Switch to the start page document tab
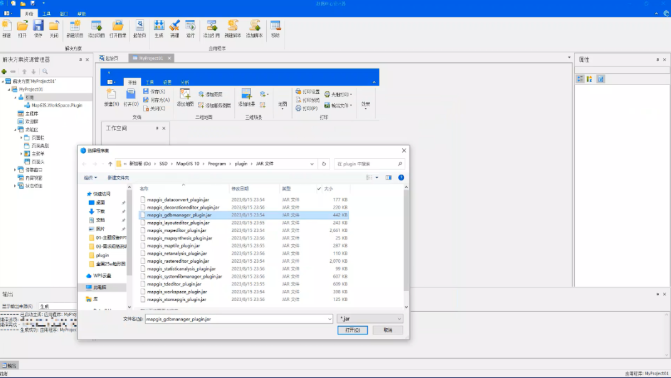This screenshot has height=378, width=671. pyautogui.click(x=109, y=58)
